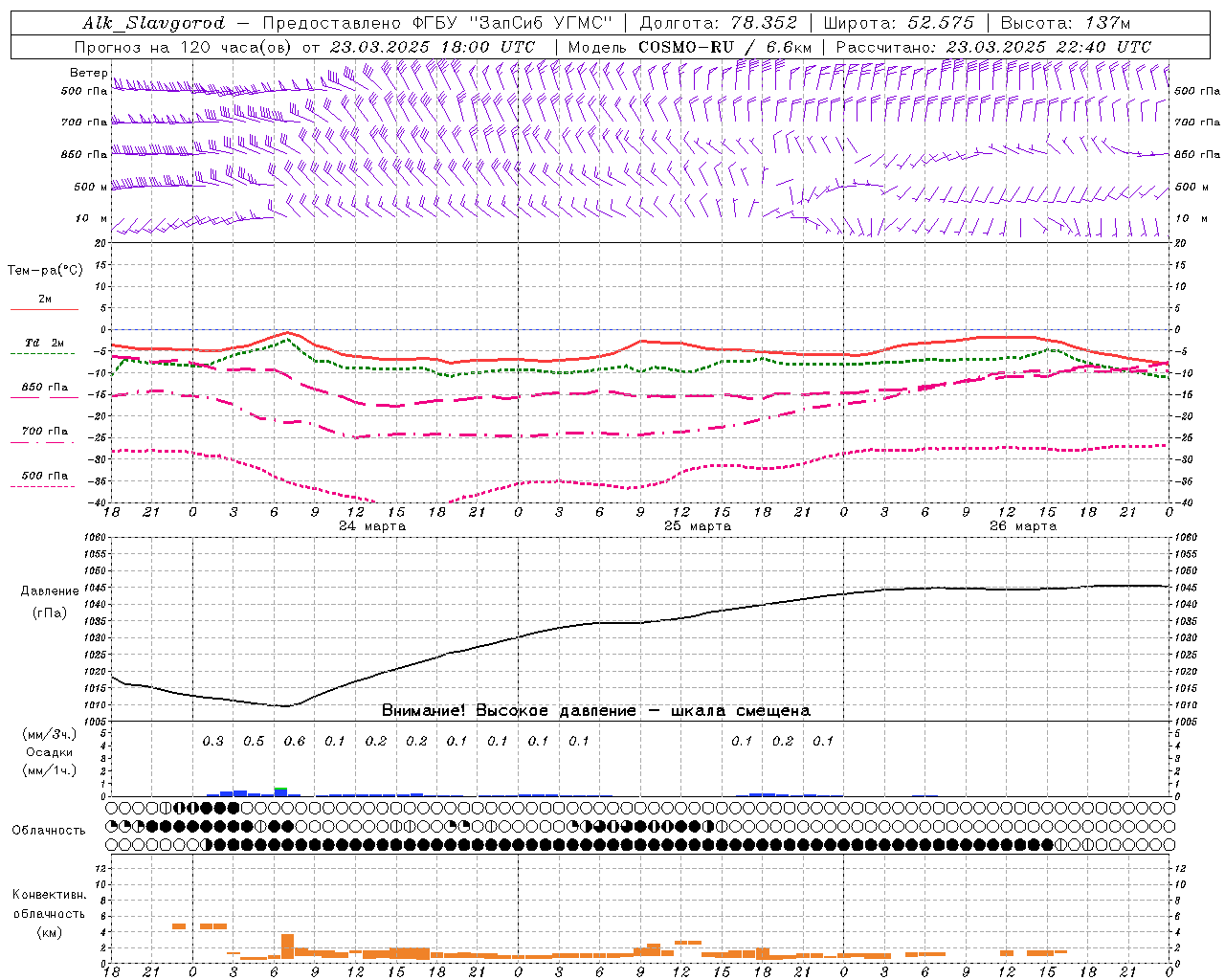Click the forecast start 23.03.2025 18:00 UTC
The width and height of the screenshot is (1225, 980).
(x=434, y=47)
